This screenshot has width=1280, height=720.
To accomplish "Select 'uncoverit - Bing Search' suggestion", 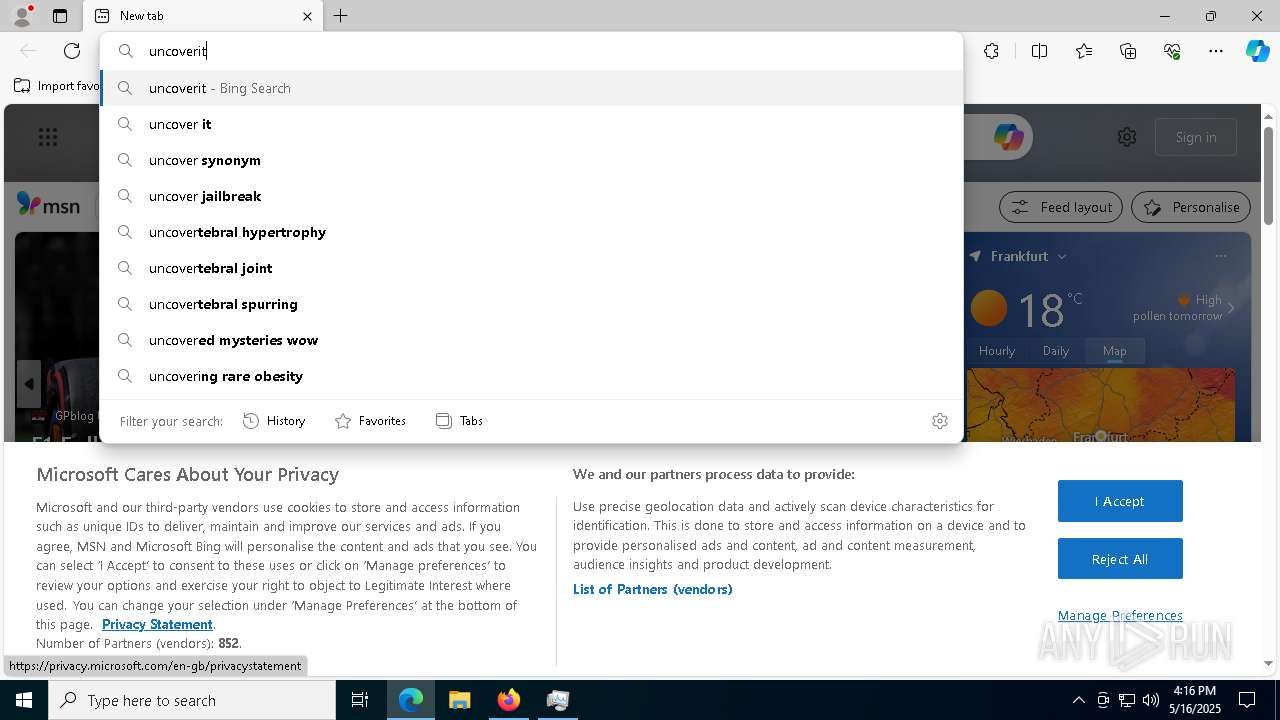I will click(531, 88).
